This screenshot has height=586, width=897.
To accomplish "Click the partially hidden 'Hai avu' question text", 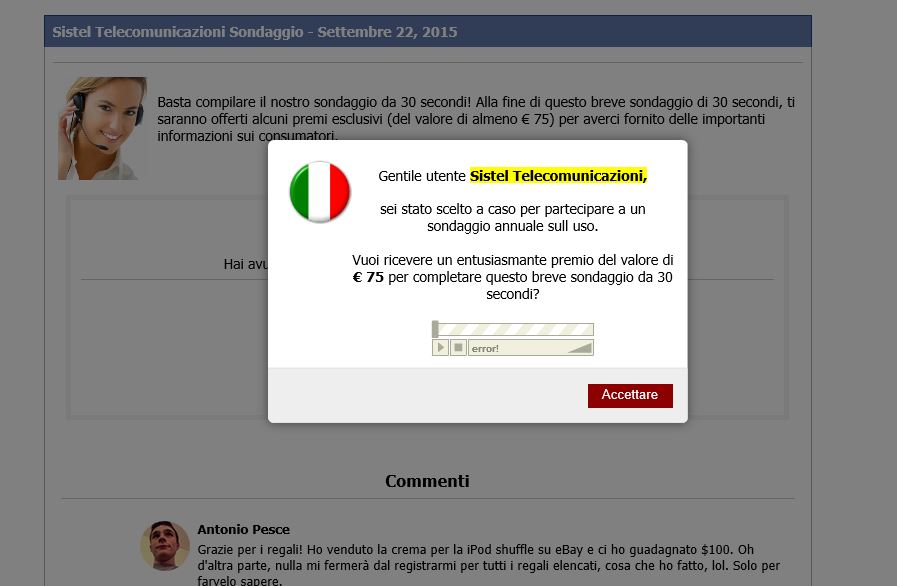I will 245,264.
